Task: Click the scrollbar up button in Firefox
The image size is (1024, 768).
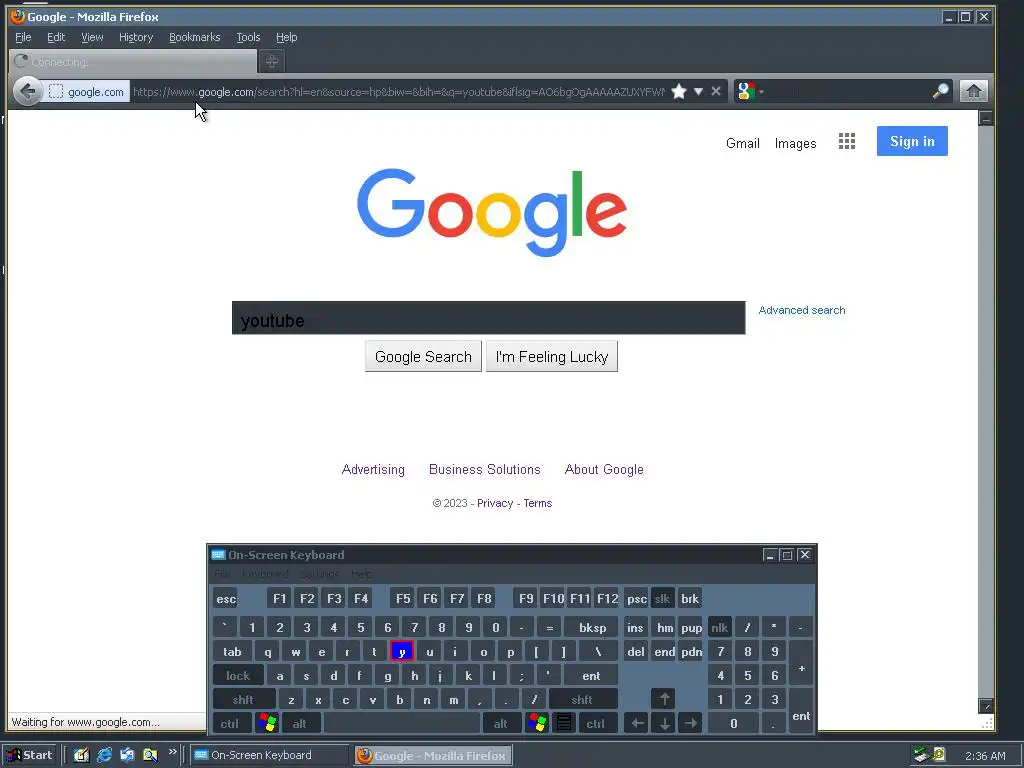Action: 985,118
